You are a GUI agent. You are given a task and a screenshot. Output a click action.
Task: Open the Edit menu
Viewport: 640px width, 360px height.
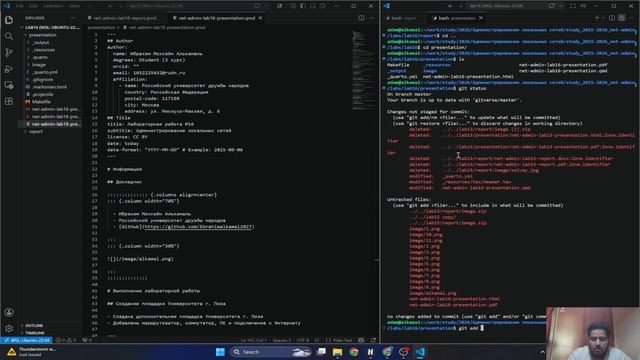[33, 6]
